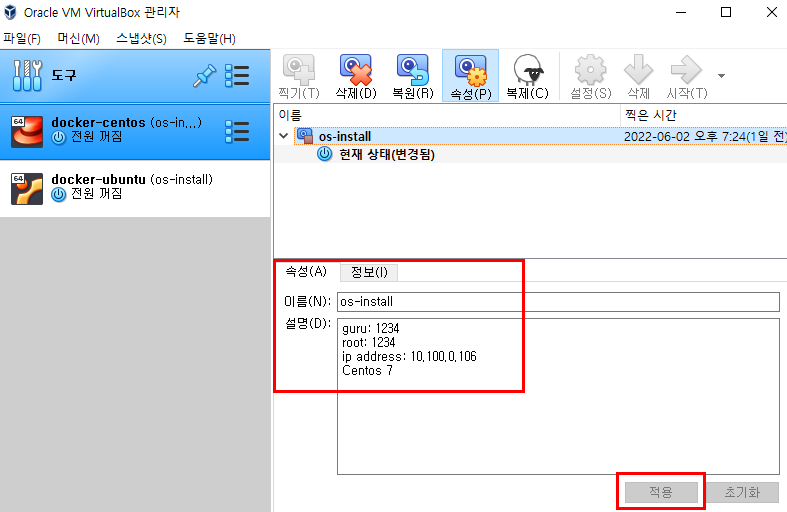Open the Tools list menu icon
Screen dimensions: 787x512
pyautogui.click(x=237, y=76)
